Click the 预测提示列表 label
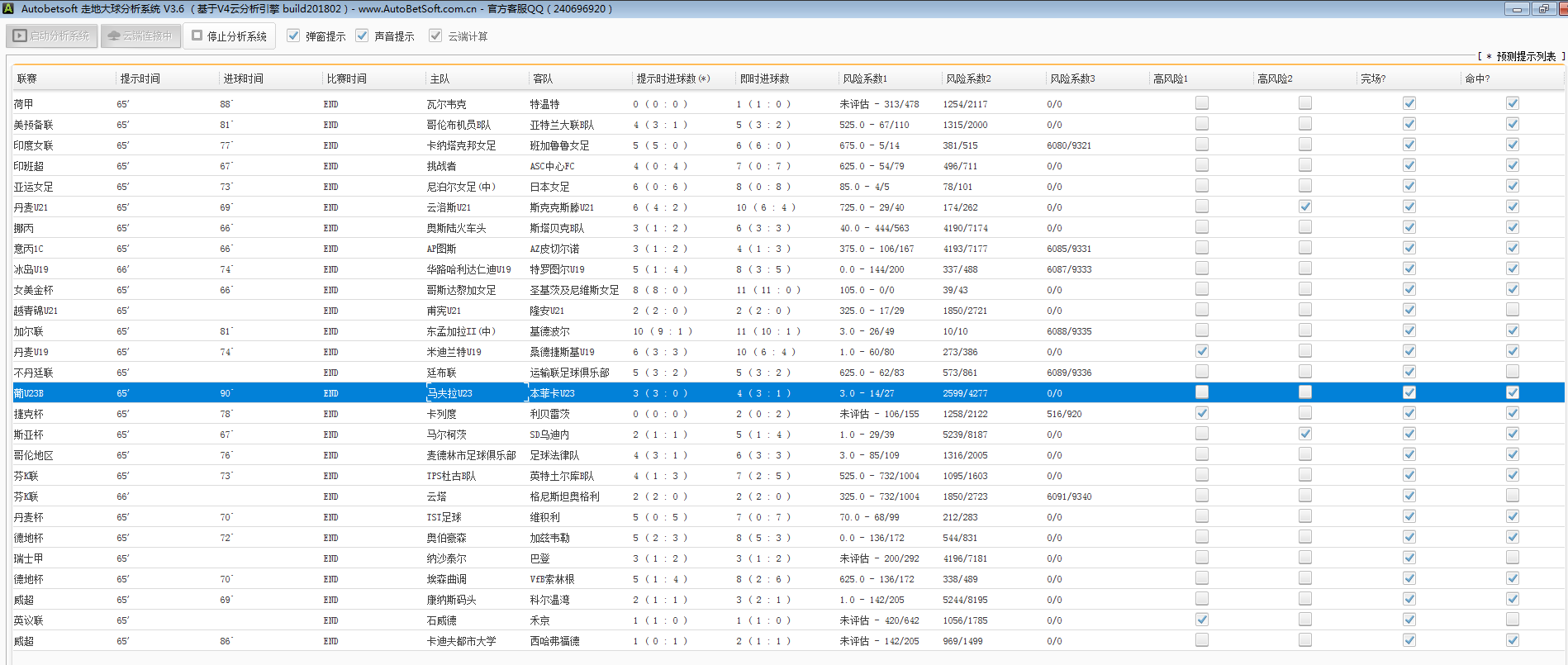The image size is (1568, 665). pyautogui.click(x=1525, y=56)
